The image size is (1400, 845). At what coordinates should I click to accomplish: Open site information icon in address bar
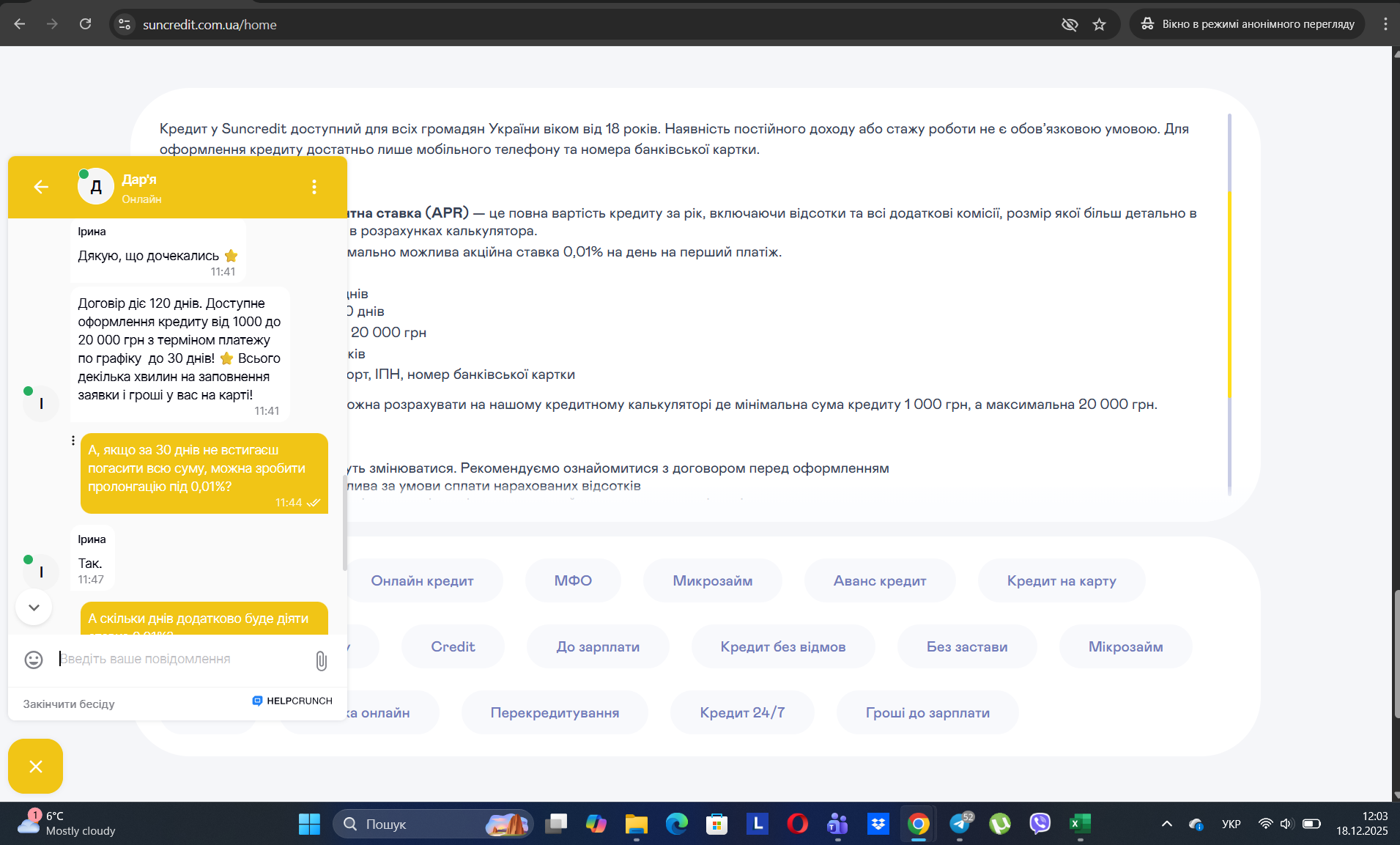[125, 24]
